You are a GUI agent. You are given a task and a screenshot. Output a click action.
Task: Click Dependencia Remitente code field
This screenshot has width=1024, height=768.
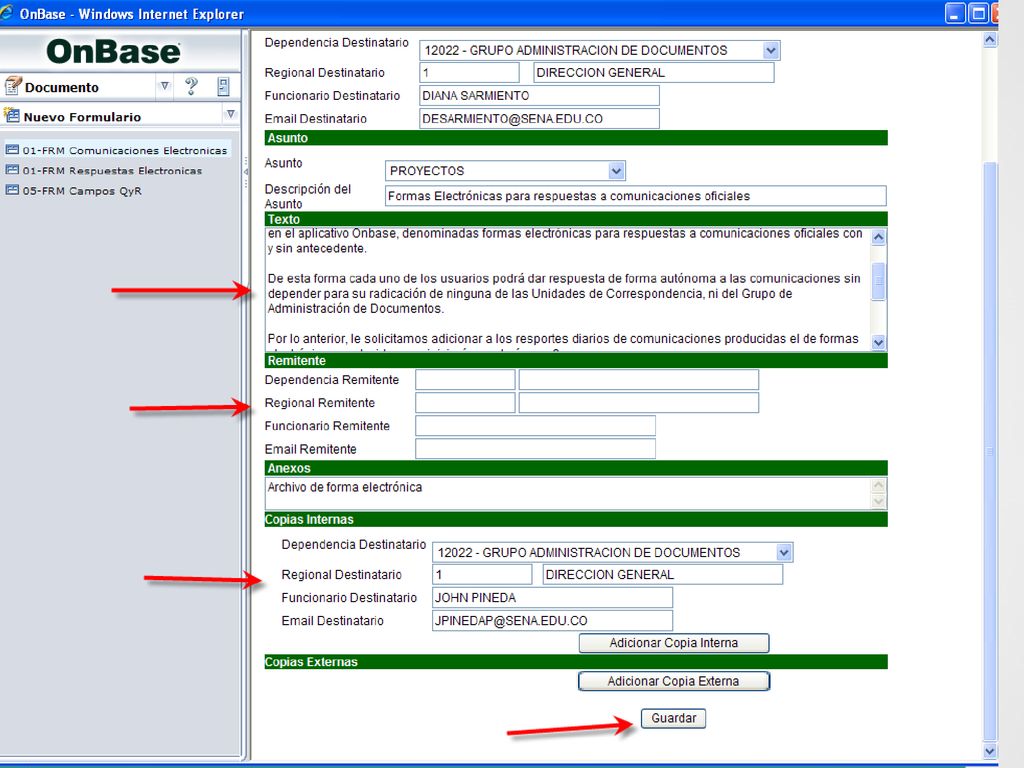pos(465,380)
